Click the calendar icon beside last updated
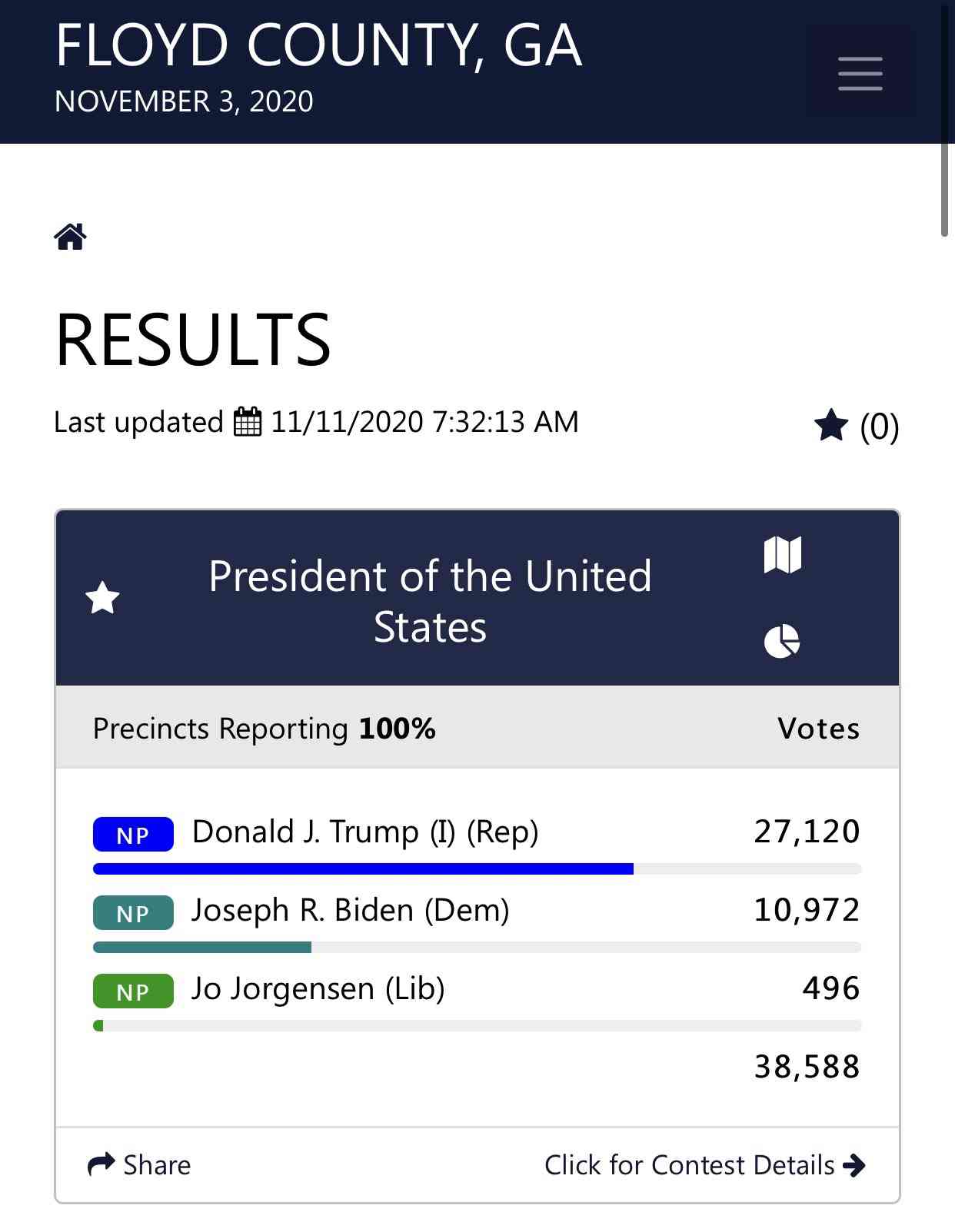This screenshot has width=955, height=1232. [247, 421]
